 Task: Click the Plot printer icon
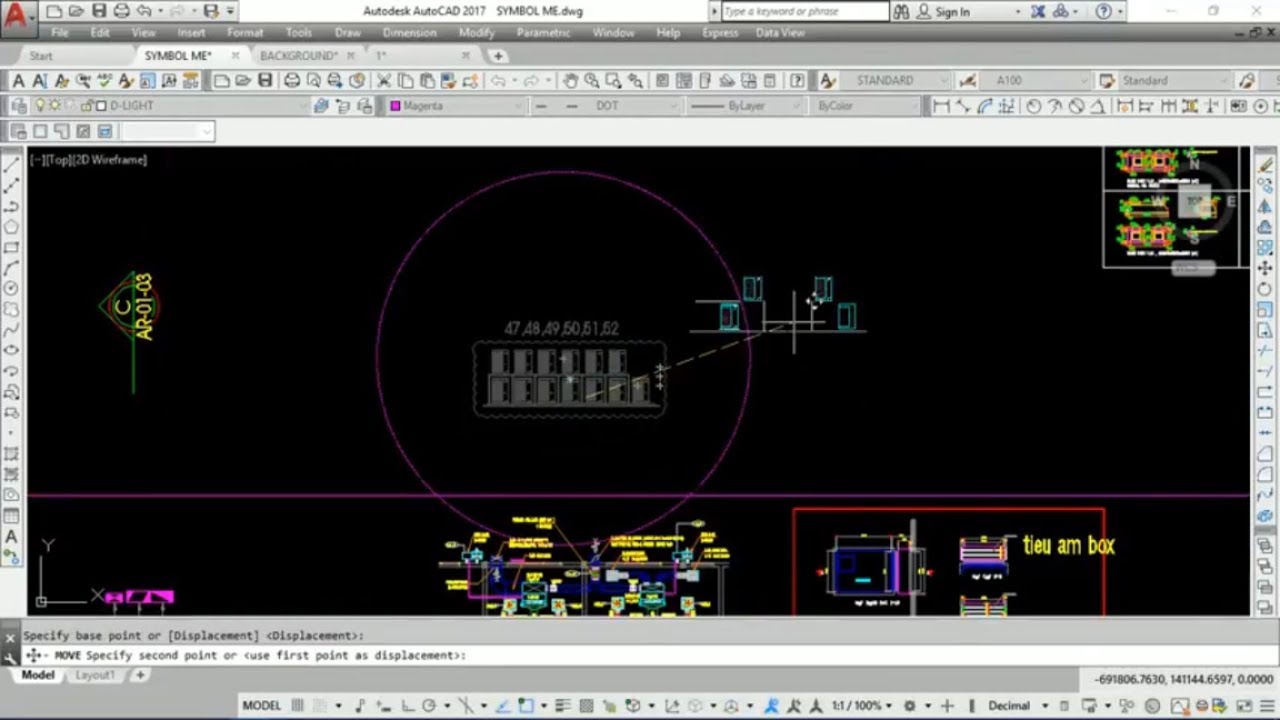point(292,81)
